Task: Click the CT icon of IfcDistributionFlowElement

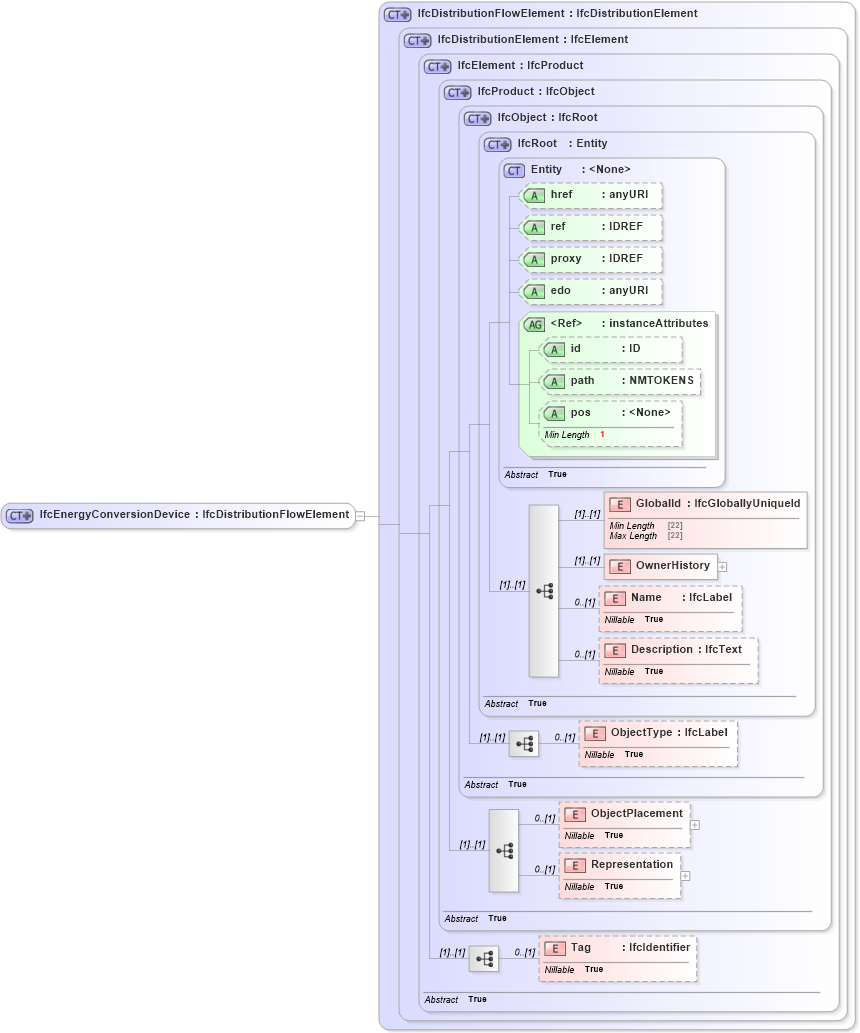Action: 397,14
